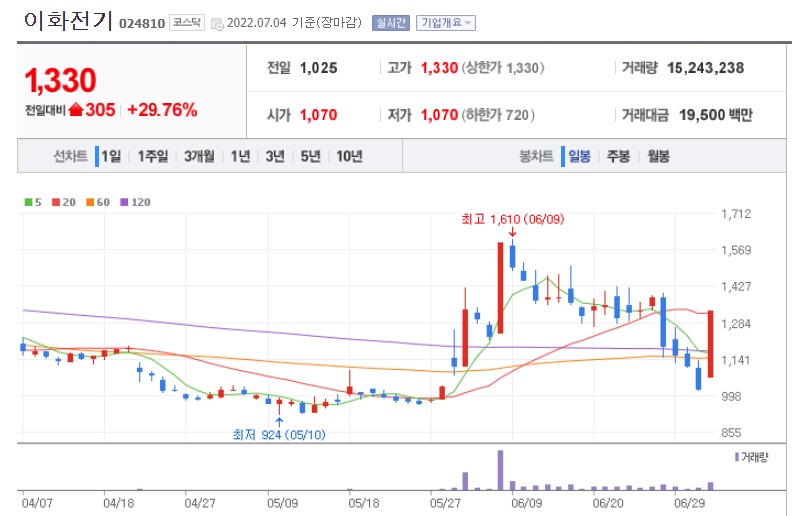Select the 1일 line chart tab
The image size is (792, 516).
coord(111,156)
